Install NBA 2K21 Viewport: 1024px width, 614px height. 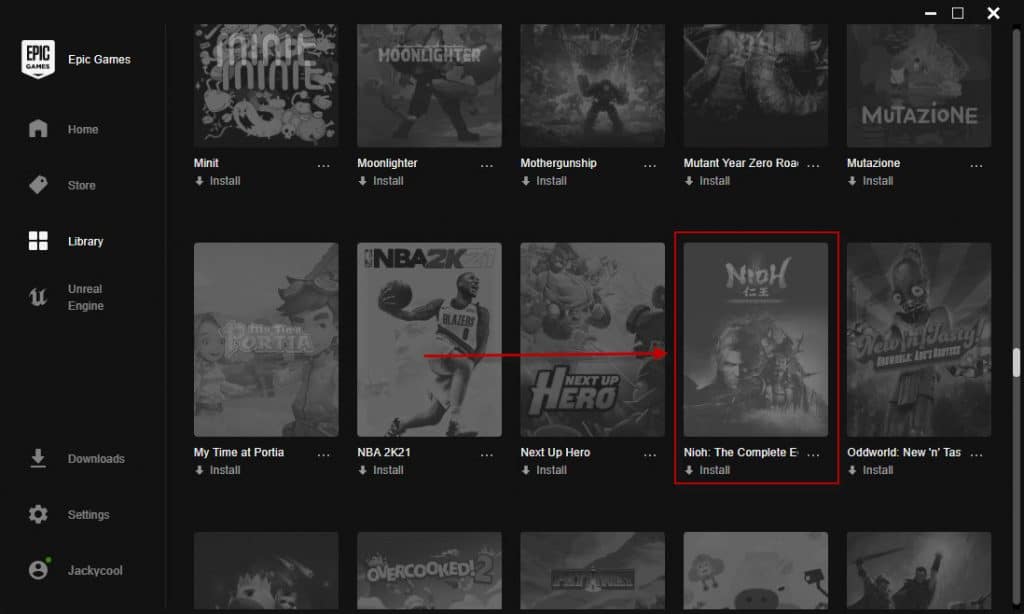381,470
